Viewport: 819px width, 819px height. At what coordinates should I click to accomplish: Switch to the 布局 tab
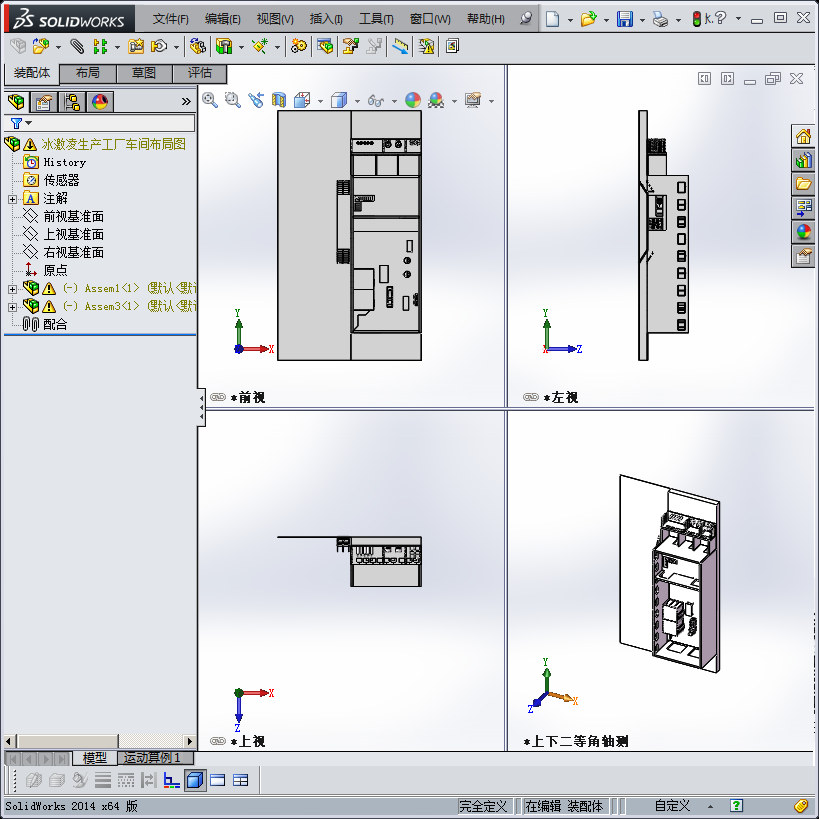(88, 73)
